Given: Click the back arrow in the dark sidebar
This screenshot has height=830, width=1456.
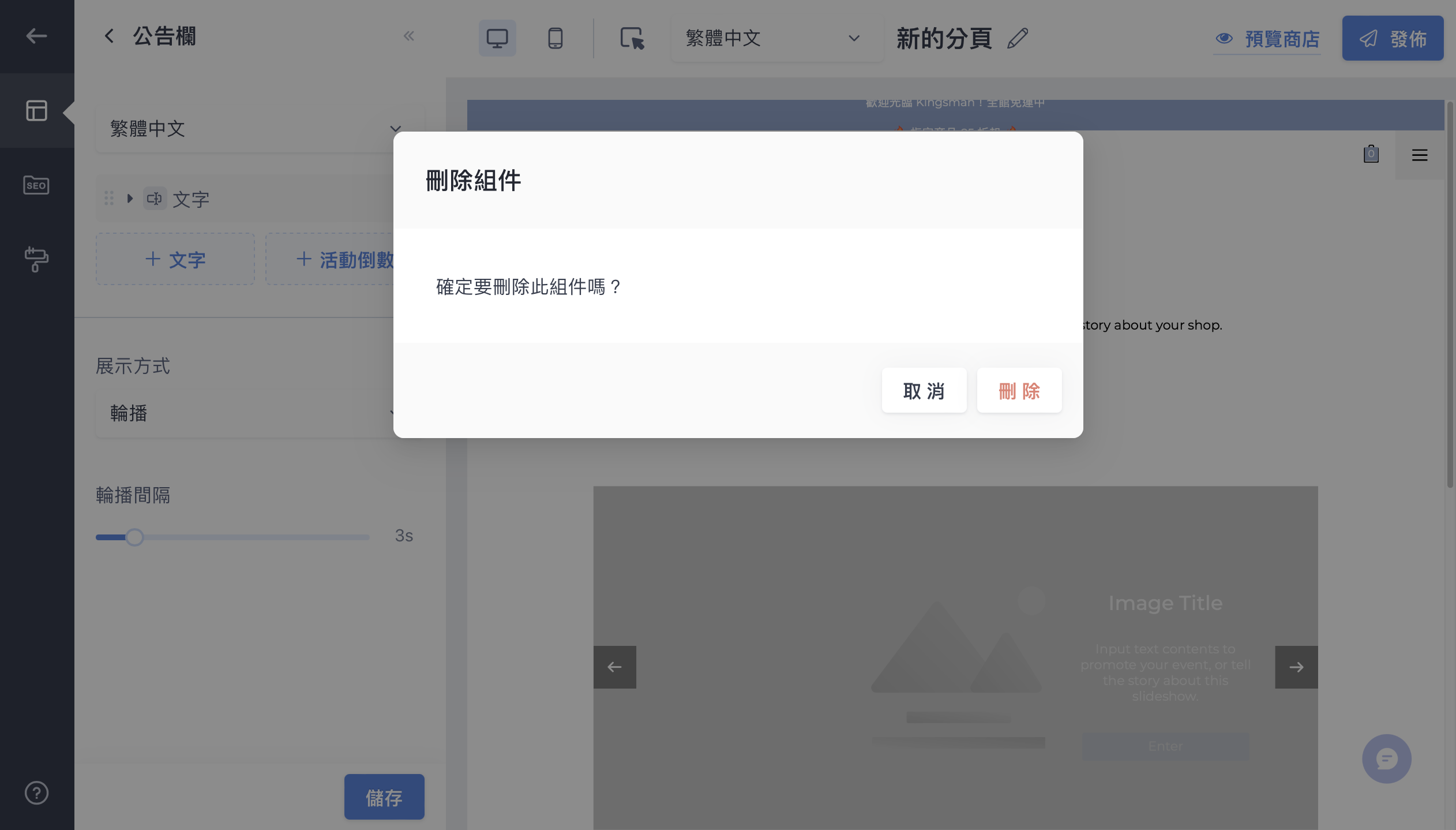Looking at the screenshot, I should coord(36,36).
